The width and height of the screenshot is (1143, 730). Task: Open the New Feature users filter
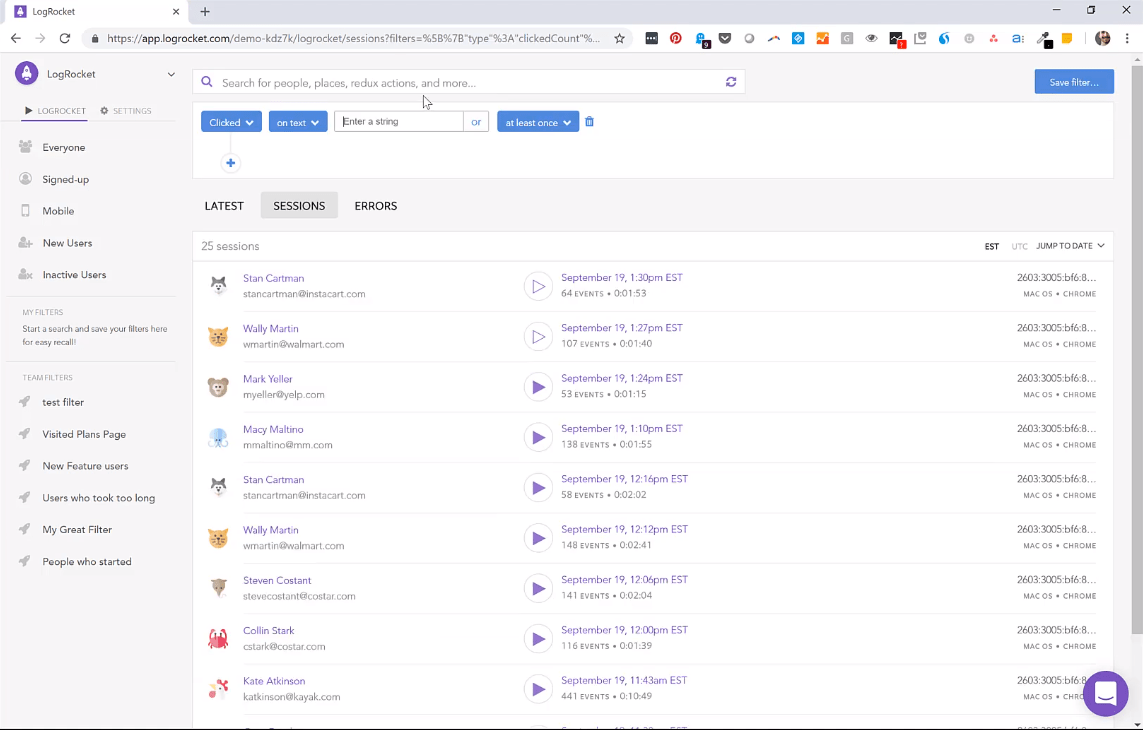pos(85,466)
